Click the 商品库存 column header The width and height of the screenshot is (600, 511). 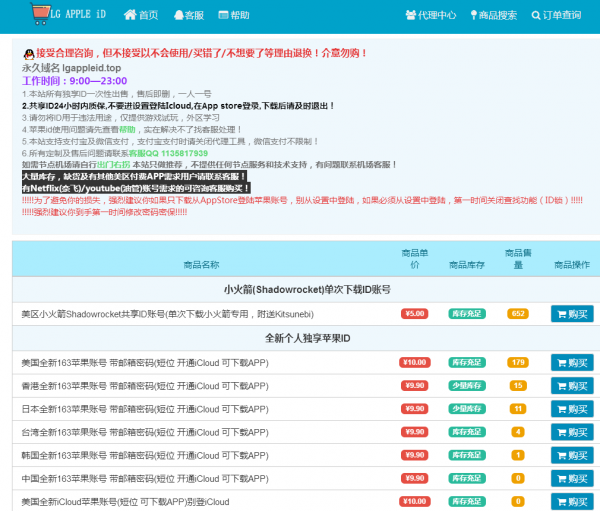(467, 264)
